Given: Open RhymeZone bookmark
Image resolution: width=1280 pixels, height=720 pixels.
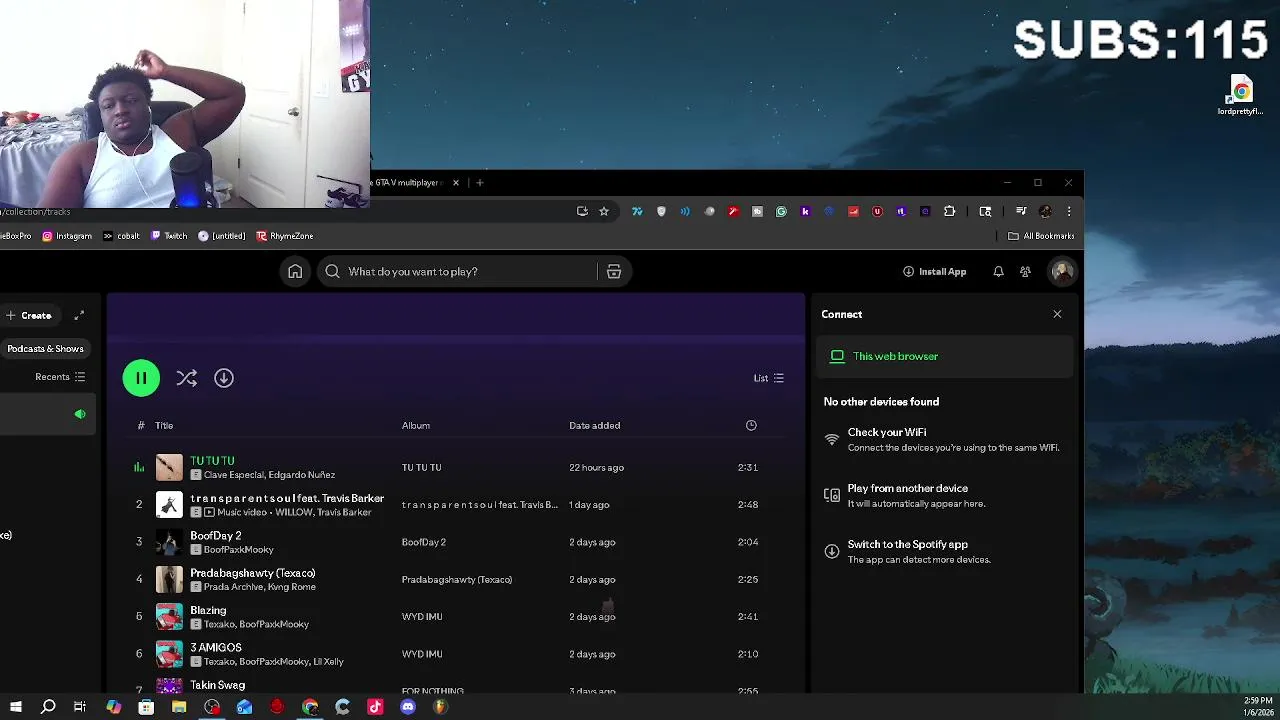Looking at the screenshot, I should pos(285,236).
